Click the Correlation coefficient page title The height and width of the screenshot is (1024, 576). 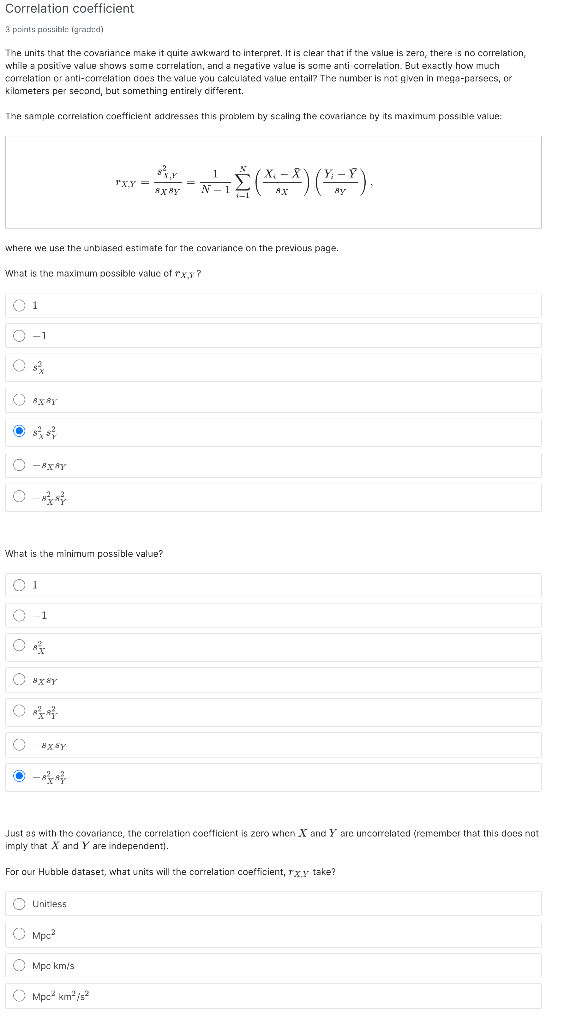click(70, 10)
